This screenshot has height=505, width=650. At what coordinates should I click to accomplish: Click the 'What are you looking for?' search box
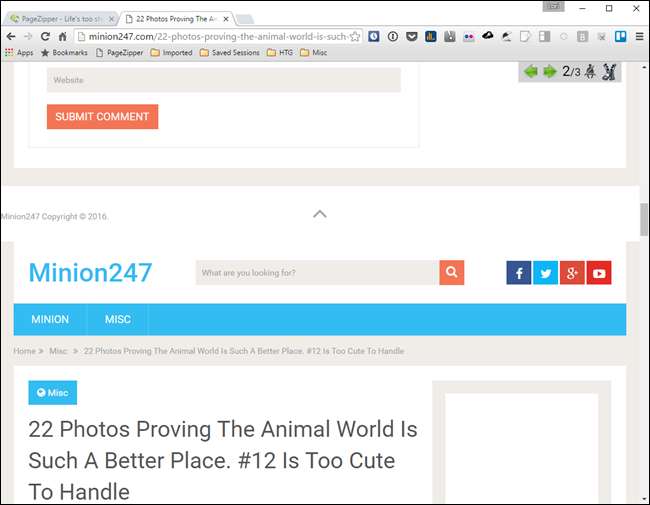[x=318, y=272]
